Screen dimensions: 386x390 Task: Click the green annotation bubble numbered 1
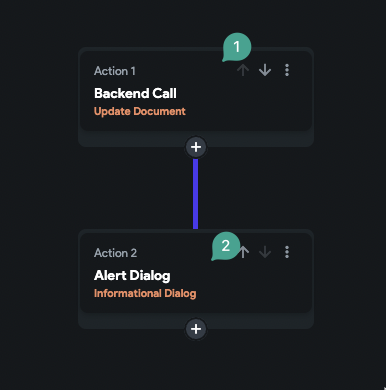click(x=237, y=47)
